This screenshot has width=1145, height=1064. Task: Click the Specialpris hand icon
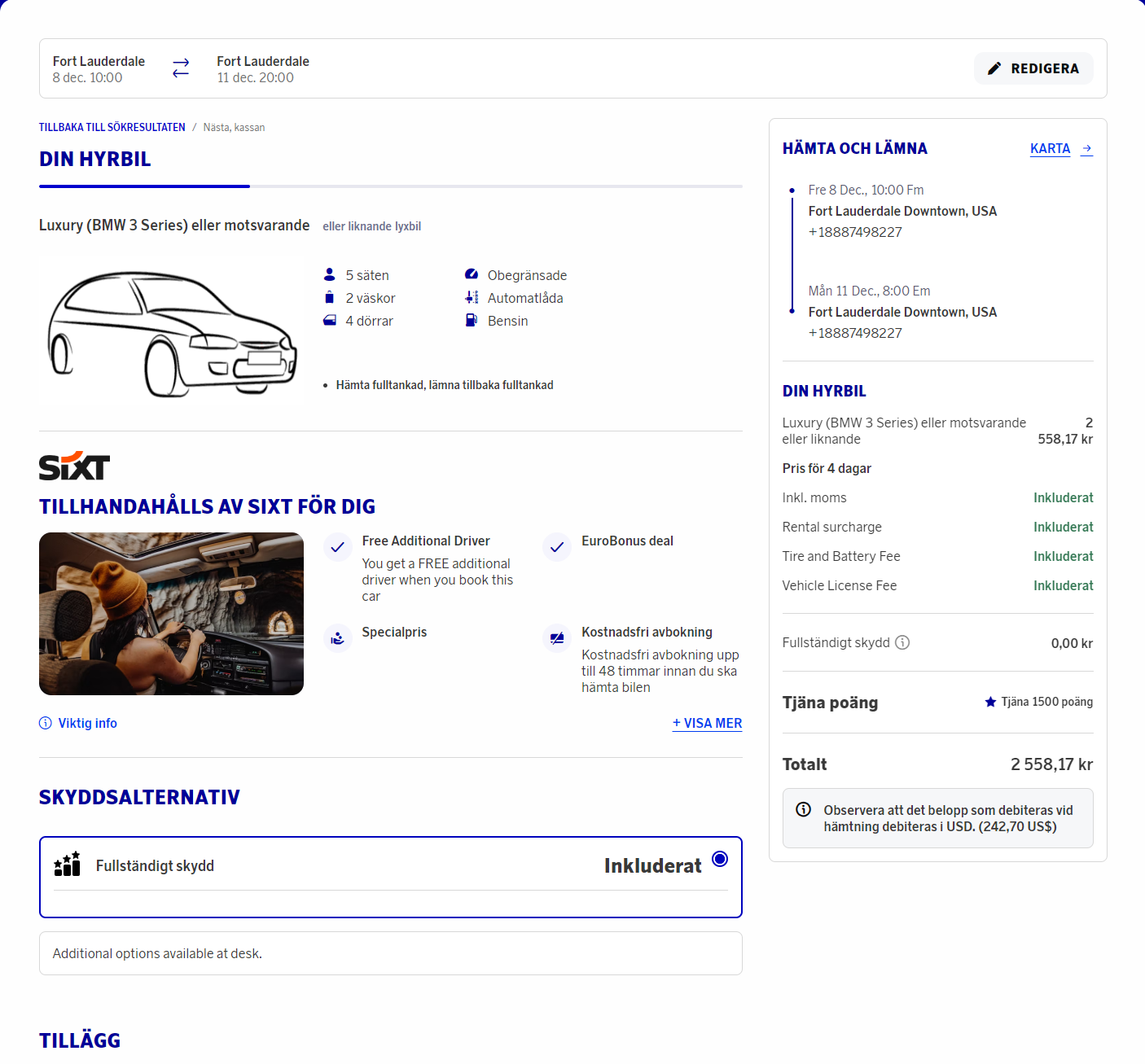coord(337,638)
